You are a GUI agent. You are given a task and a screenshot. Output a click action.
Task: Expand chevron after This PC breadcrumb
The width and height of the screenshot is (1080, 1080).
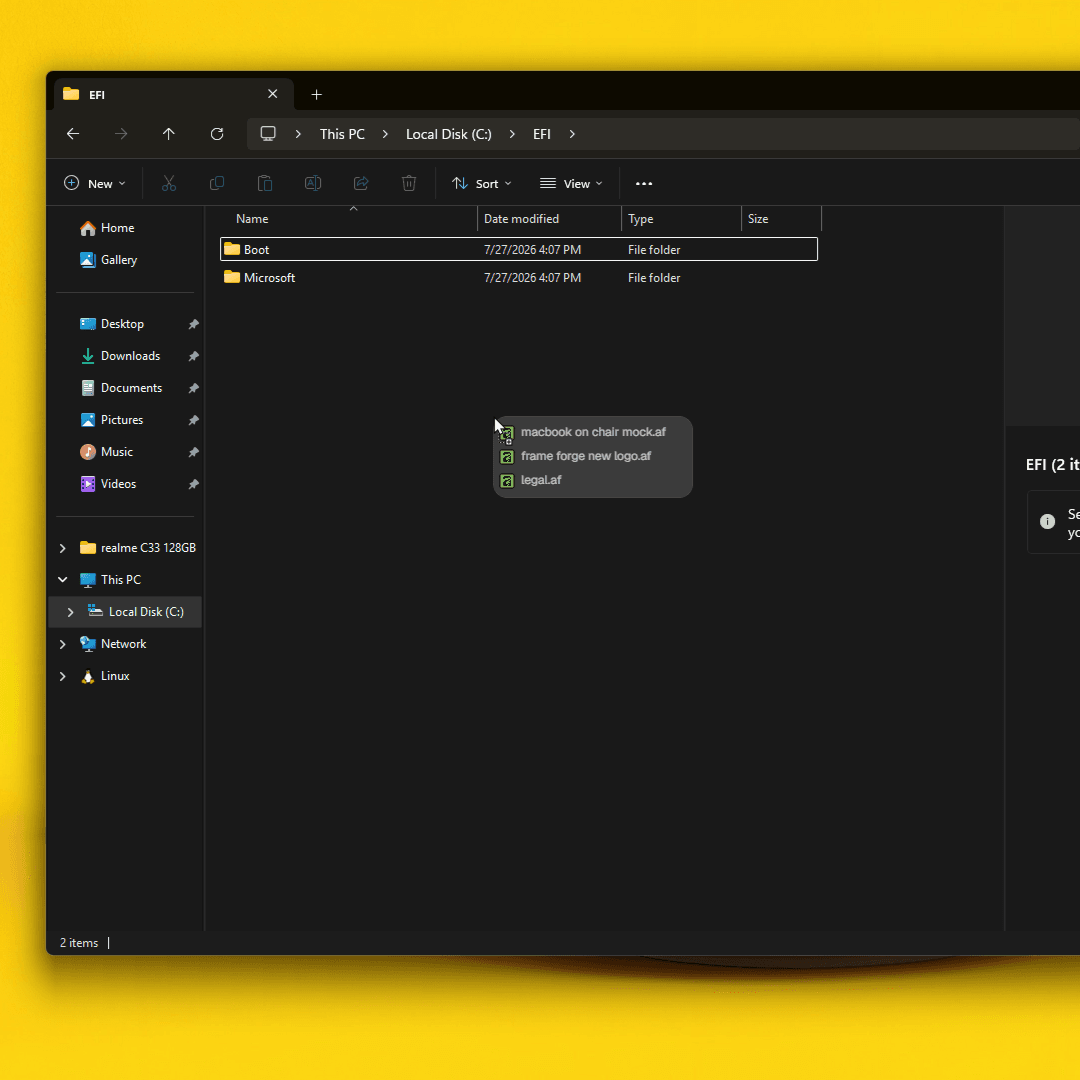(386, 134)
